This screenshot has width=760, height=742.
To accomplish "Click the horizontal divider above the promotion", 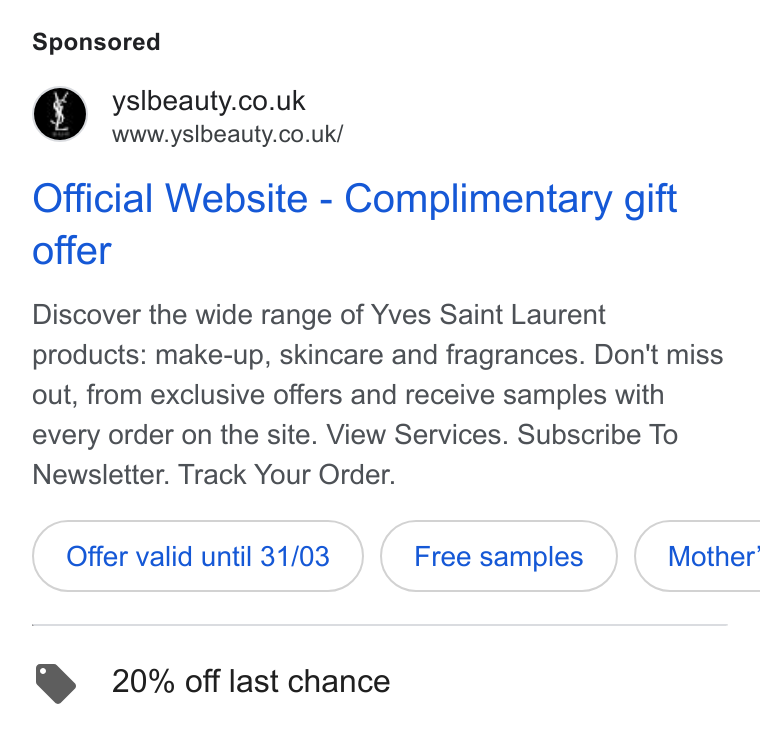I will point(380,625).
